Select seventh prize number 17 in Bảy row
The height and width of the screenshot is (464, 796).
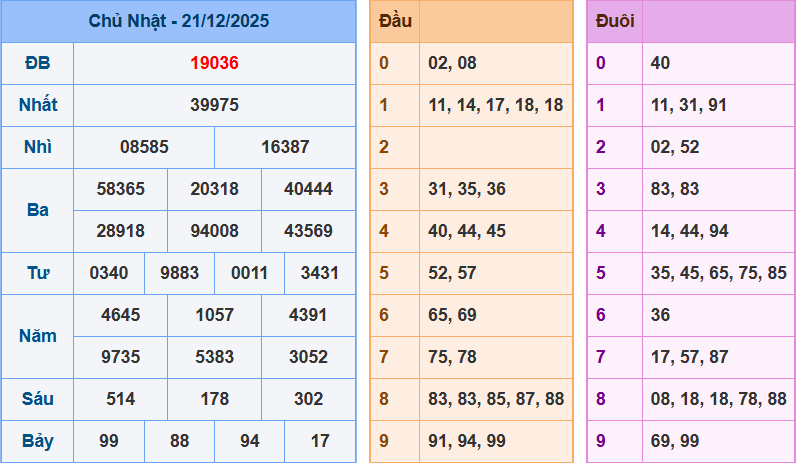(320, 441)
